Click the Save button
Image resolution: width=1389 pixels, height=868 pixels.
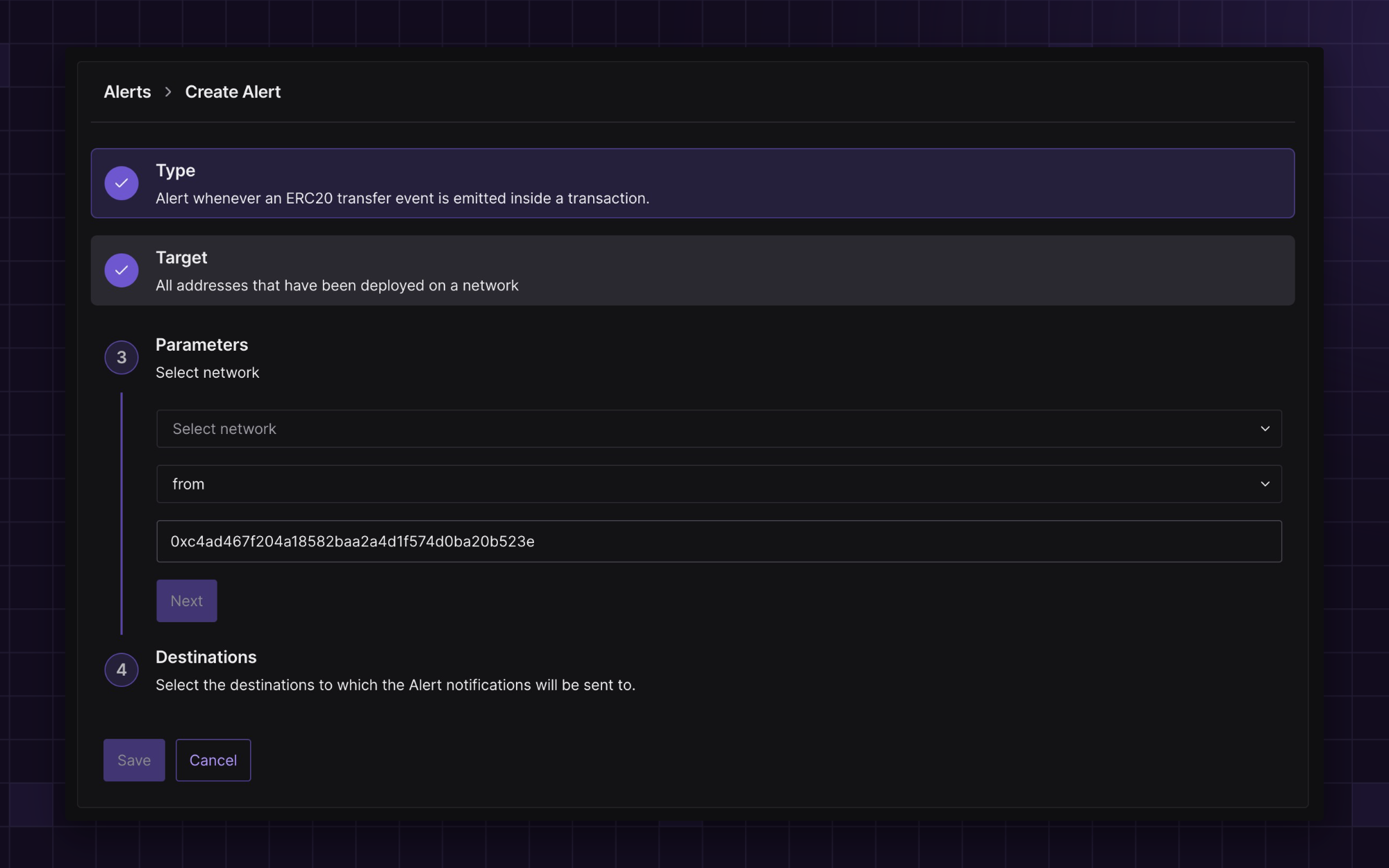pos(134,760)
